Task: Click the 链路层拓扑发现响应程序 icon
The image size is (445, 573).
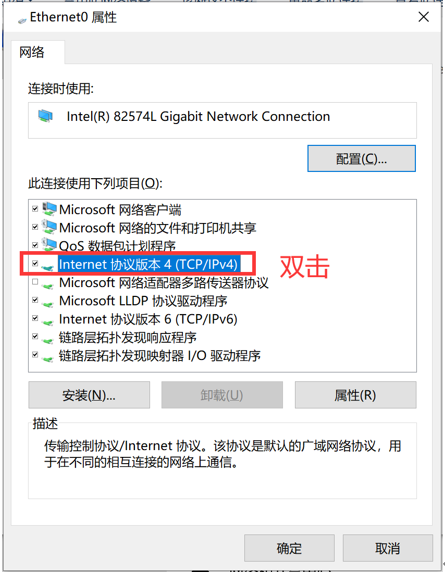Action: click(47, 338)
